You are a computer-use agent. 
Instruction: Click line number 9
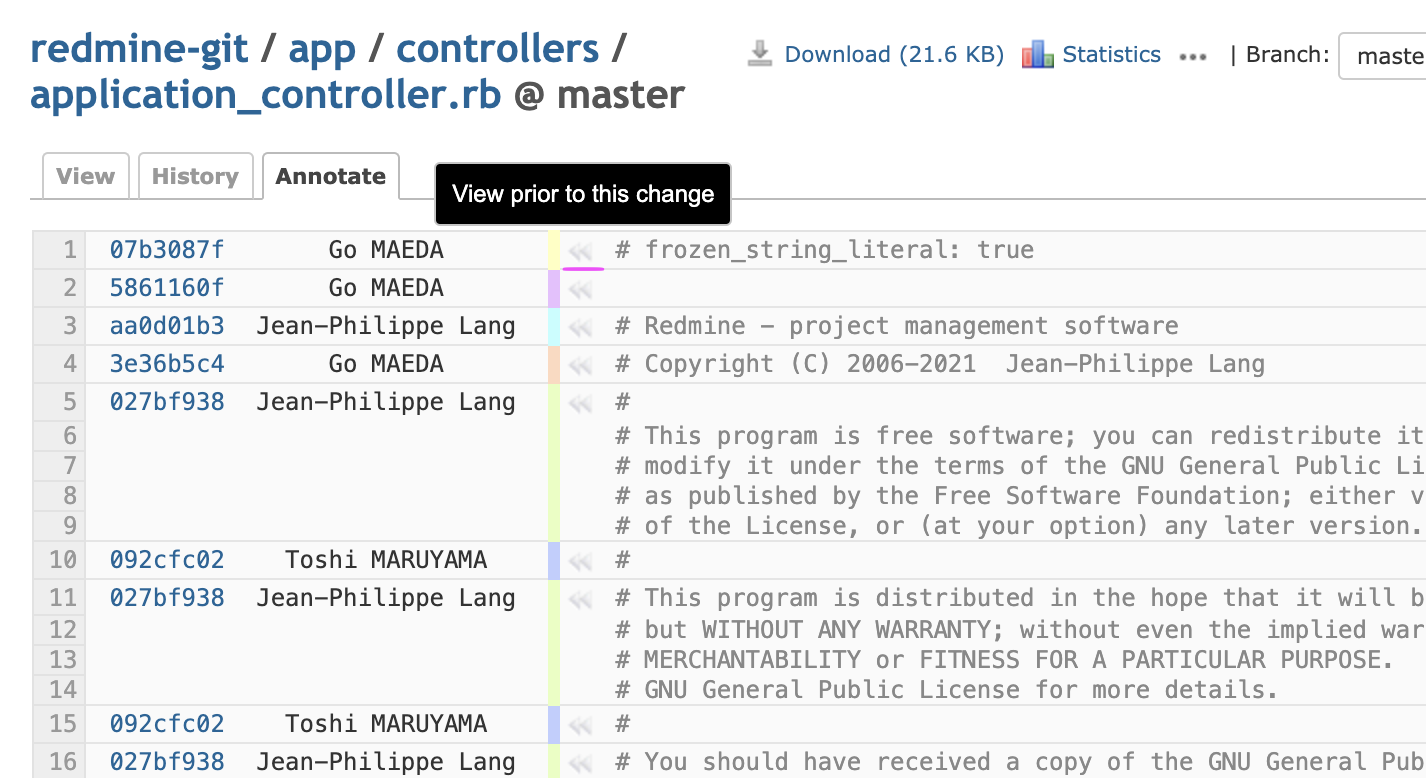[x=70, y=526]
